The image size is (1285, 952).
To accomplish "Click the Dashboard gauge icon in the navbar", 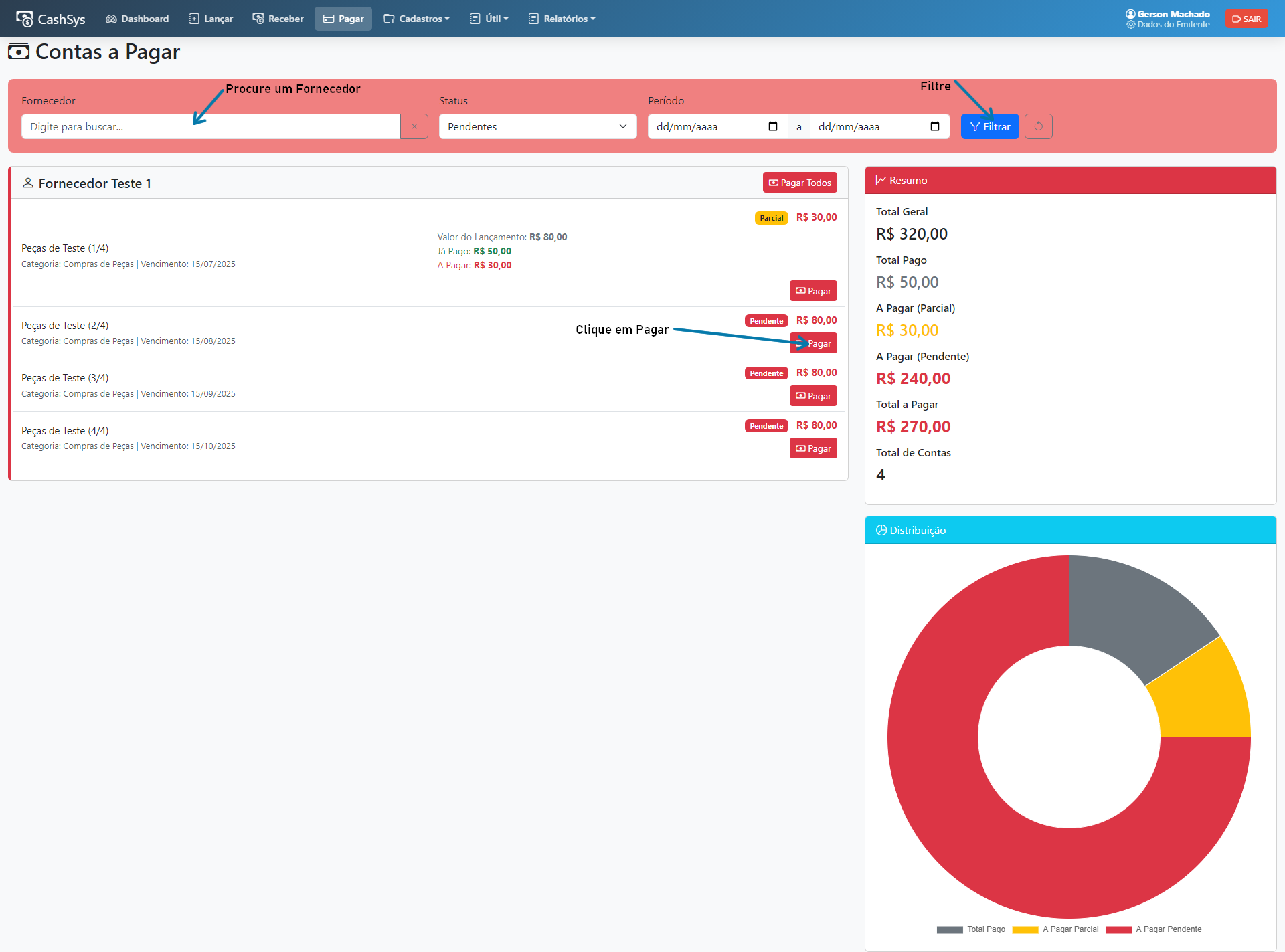I will point(111,19).
